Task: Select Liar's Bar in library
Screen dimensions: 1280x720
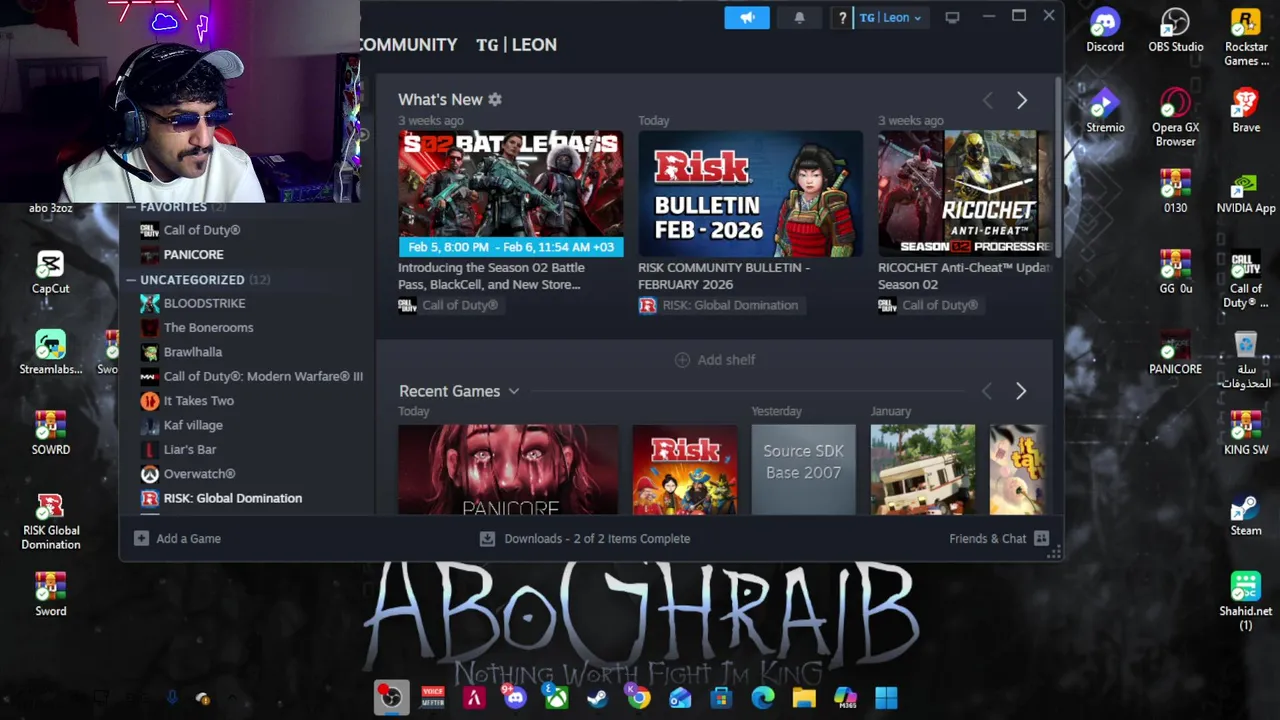Action: (x=189, y=450)
